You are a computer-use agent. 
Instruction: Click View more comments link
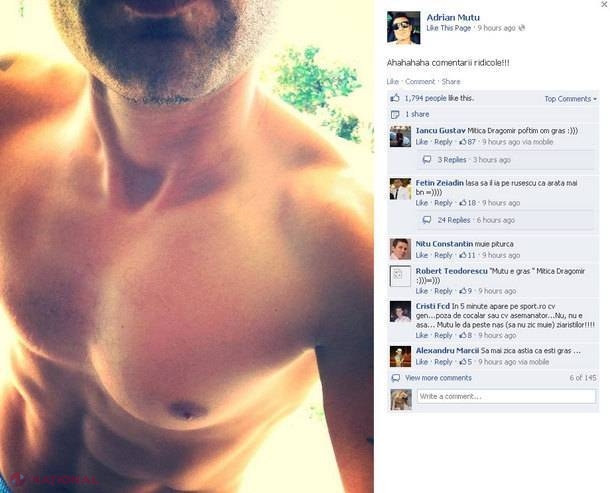coord(438,378)
